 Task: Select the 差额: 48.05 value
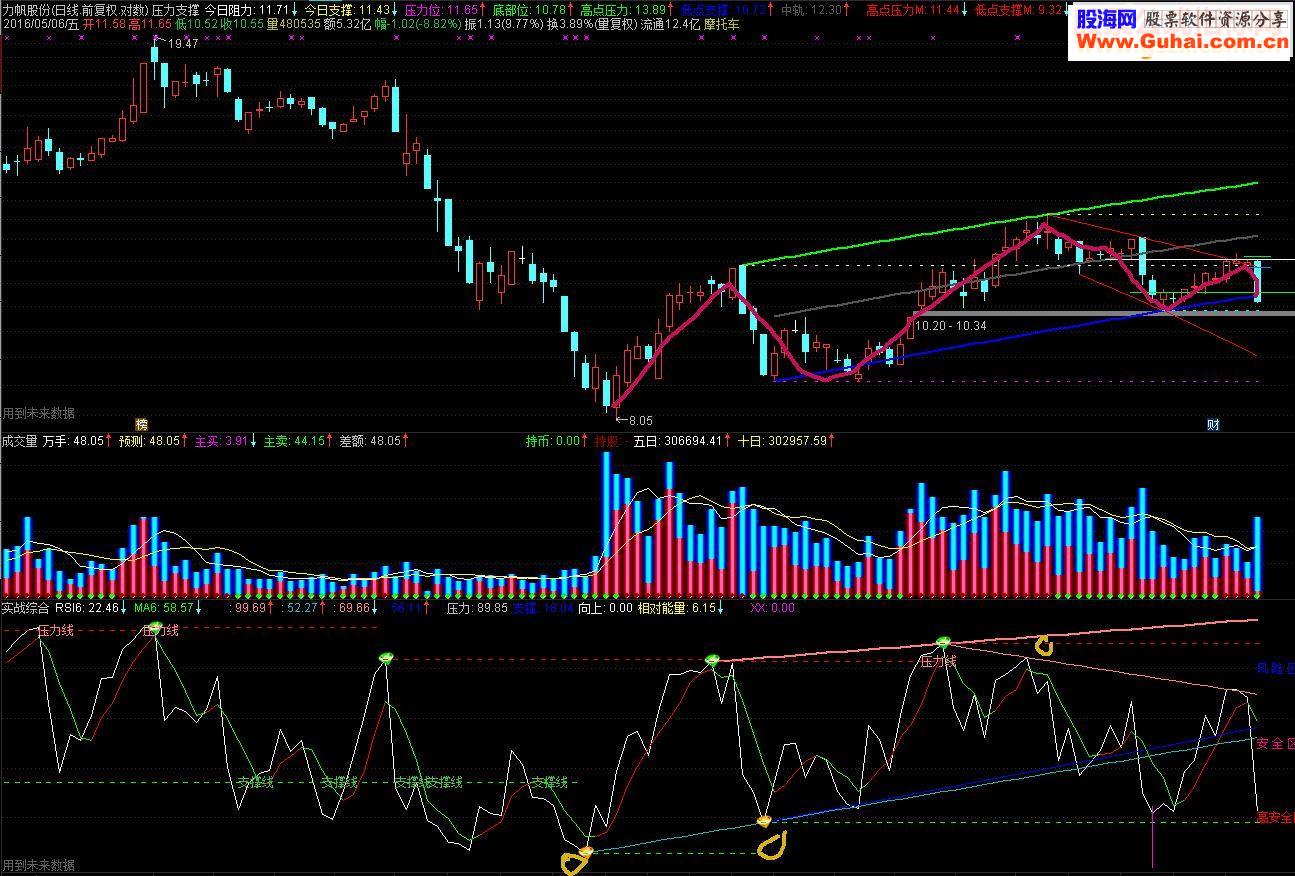pyautogui.click(x=371, y=440)
